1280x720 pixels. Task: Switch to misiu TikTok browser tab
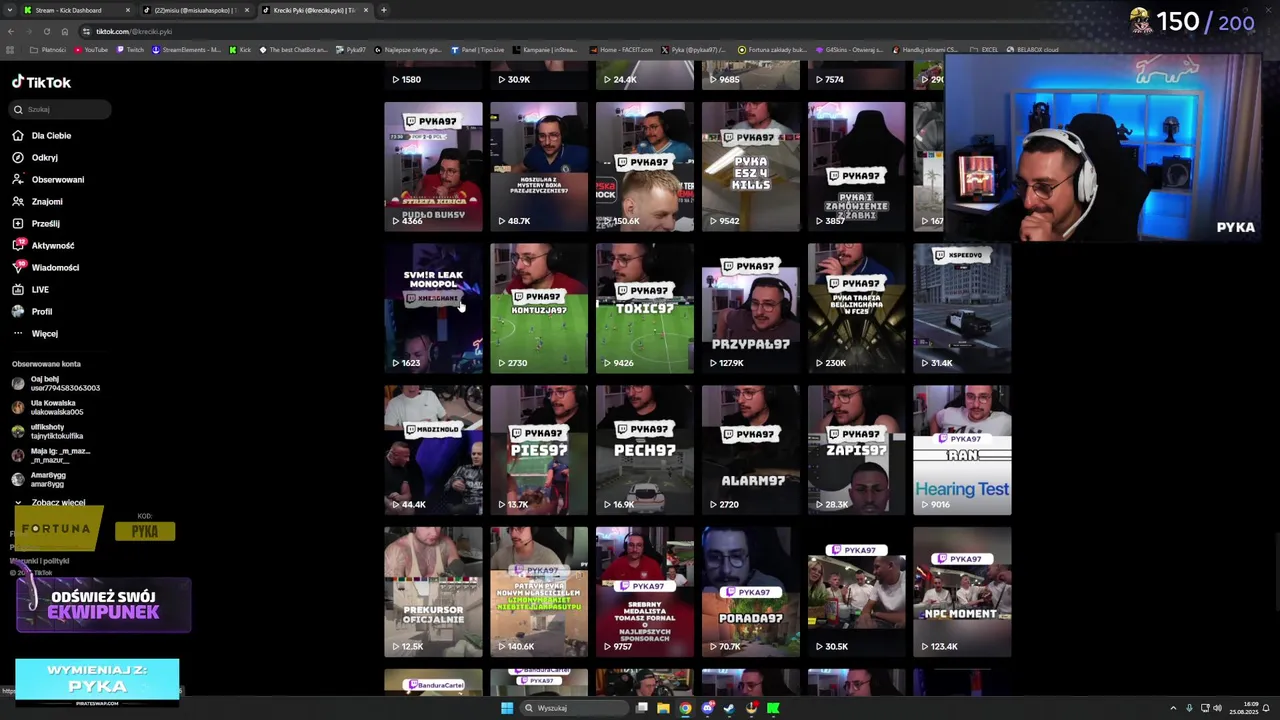point(195,10)
